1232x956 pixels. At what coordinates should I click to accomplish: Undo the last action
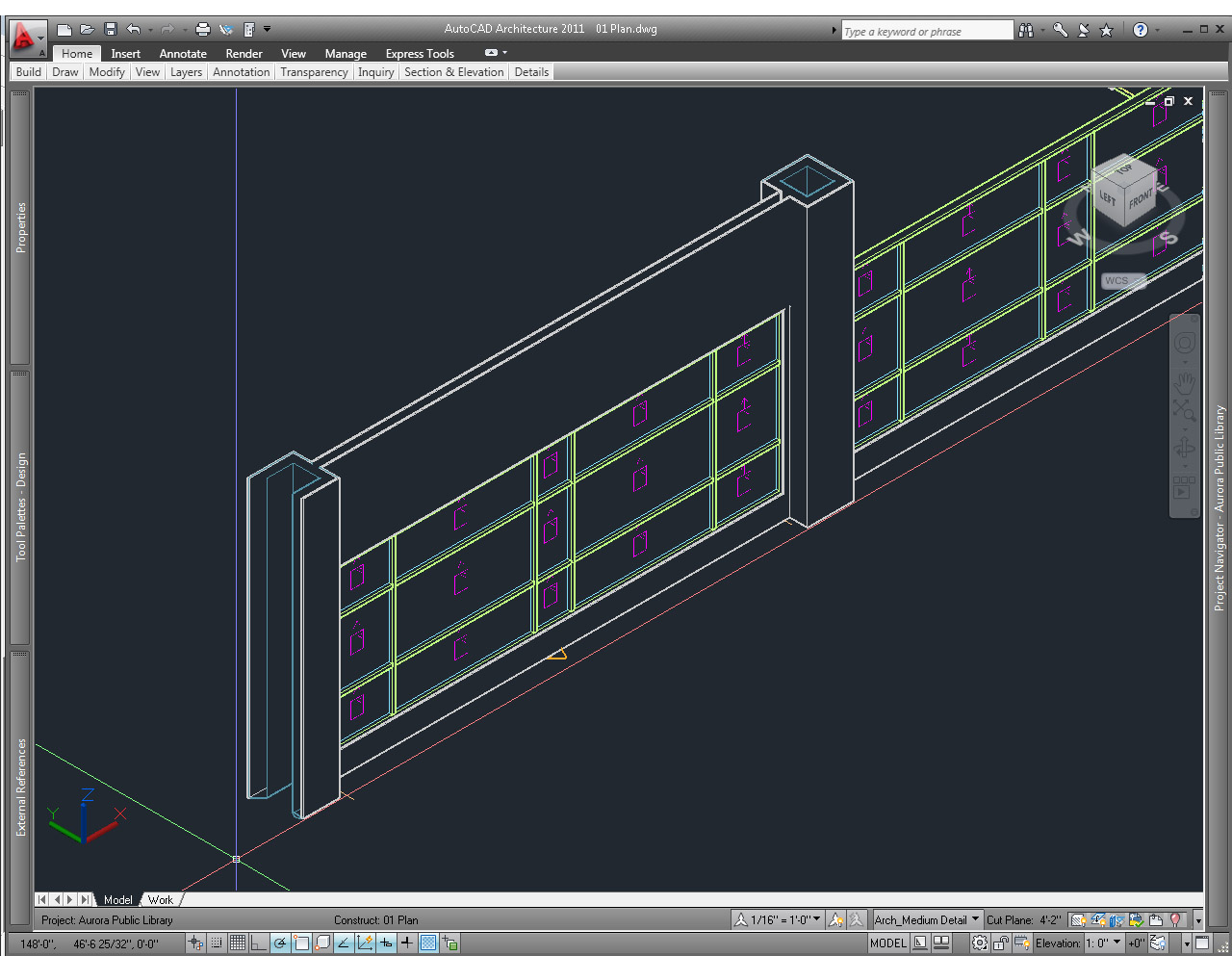coord(134,30)
